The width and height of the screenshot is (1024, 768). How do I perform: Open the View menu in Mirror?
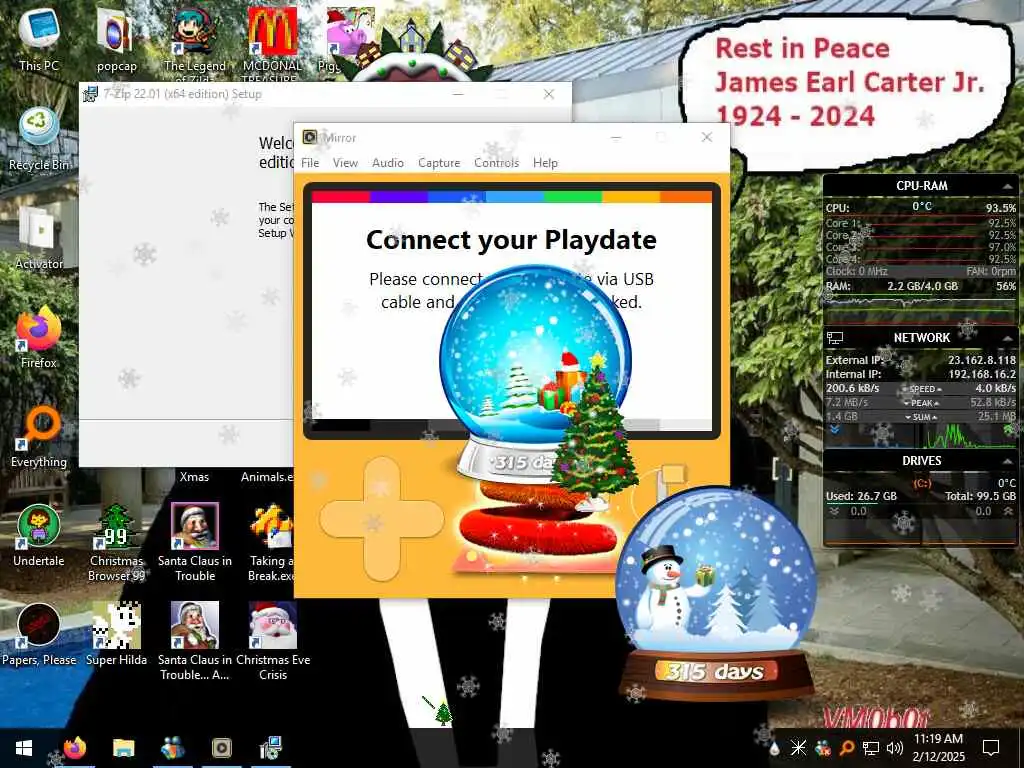tap(345, 163)
